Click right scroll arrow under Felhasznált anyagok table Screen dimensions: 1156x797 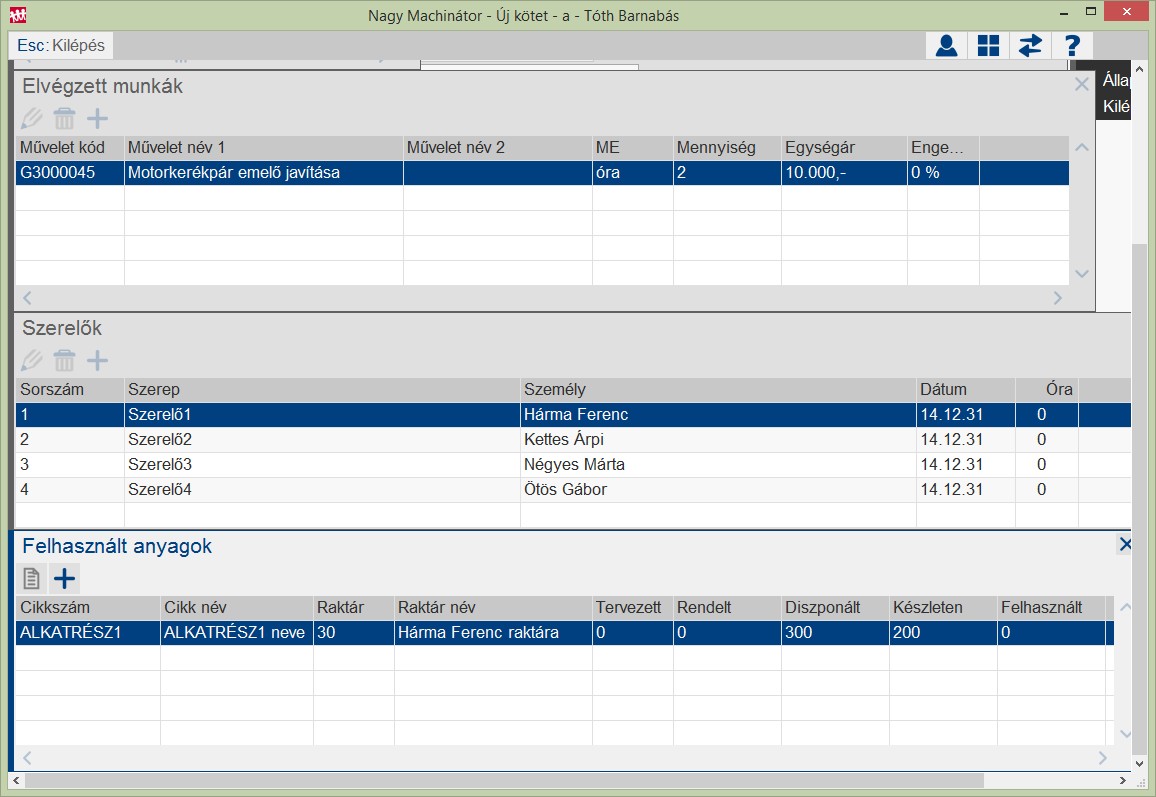coord(1103,758)
